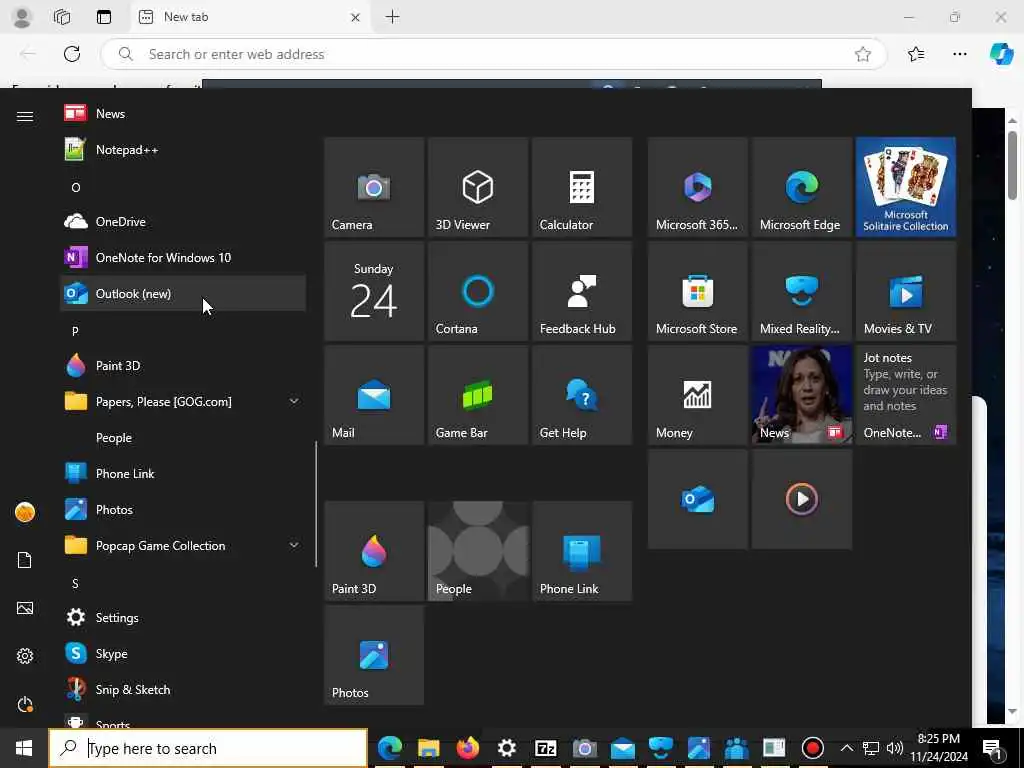
Task: Open the Sunday 24 calendar tile
Action: click(374, 291)
